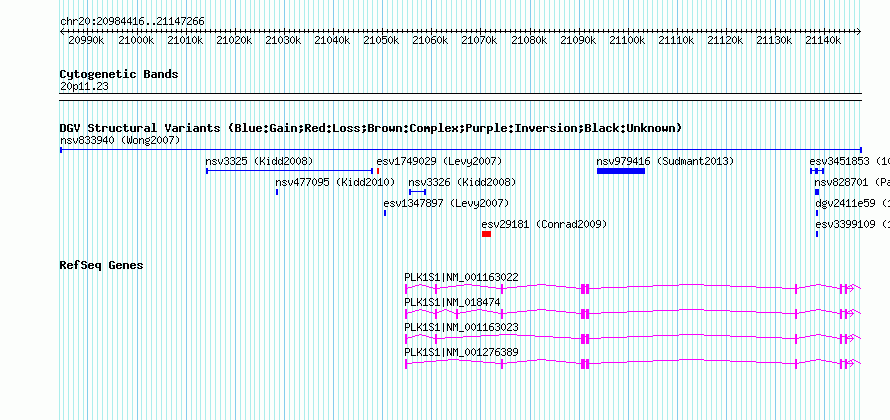This screenshot has width=890, height=420.
Task: Click the 21140k ruler tick label
Action: [824, 40]
